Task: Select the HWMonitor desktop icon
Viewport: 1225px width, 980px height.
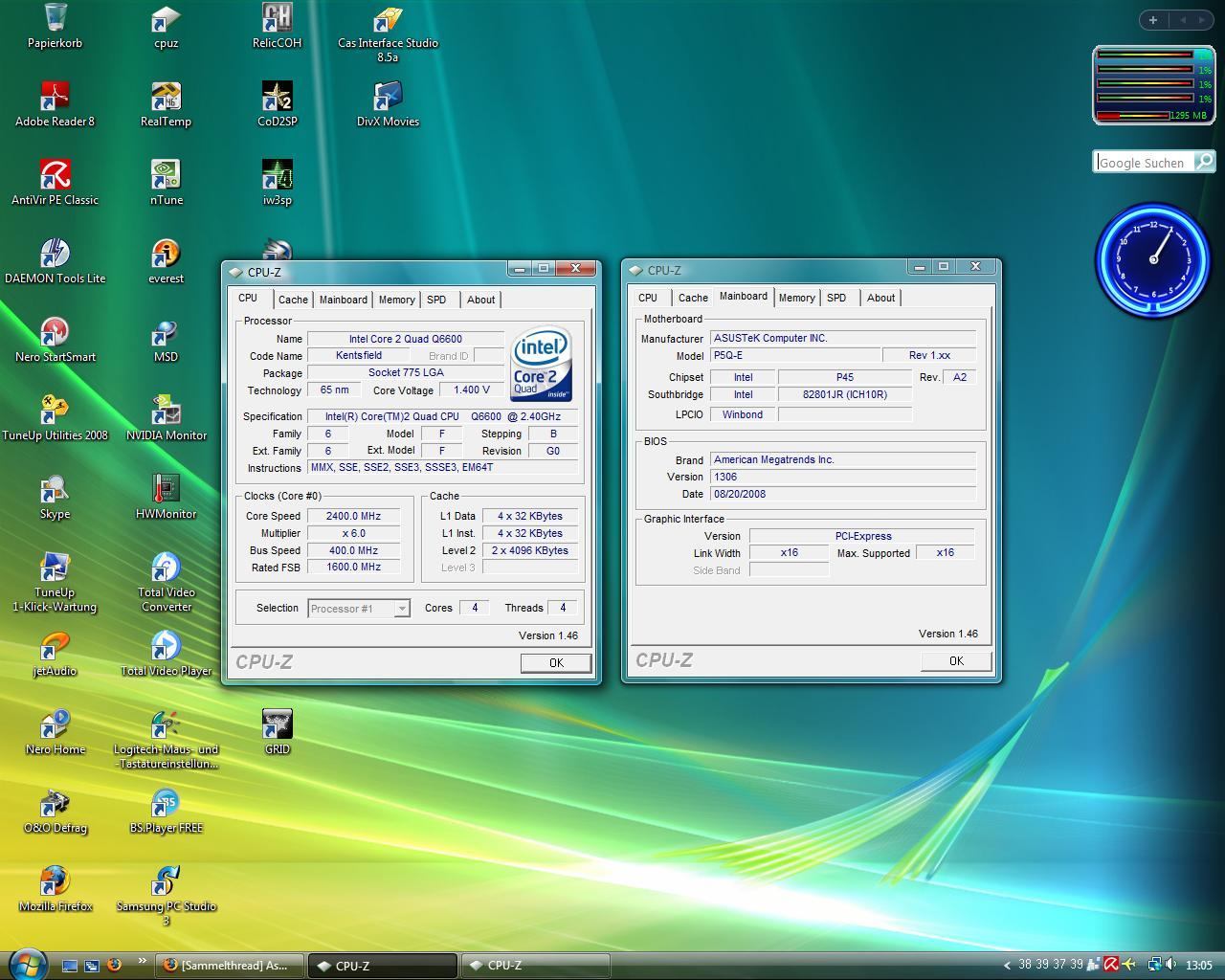Action: pos(166,497)
